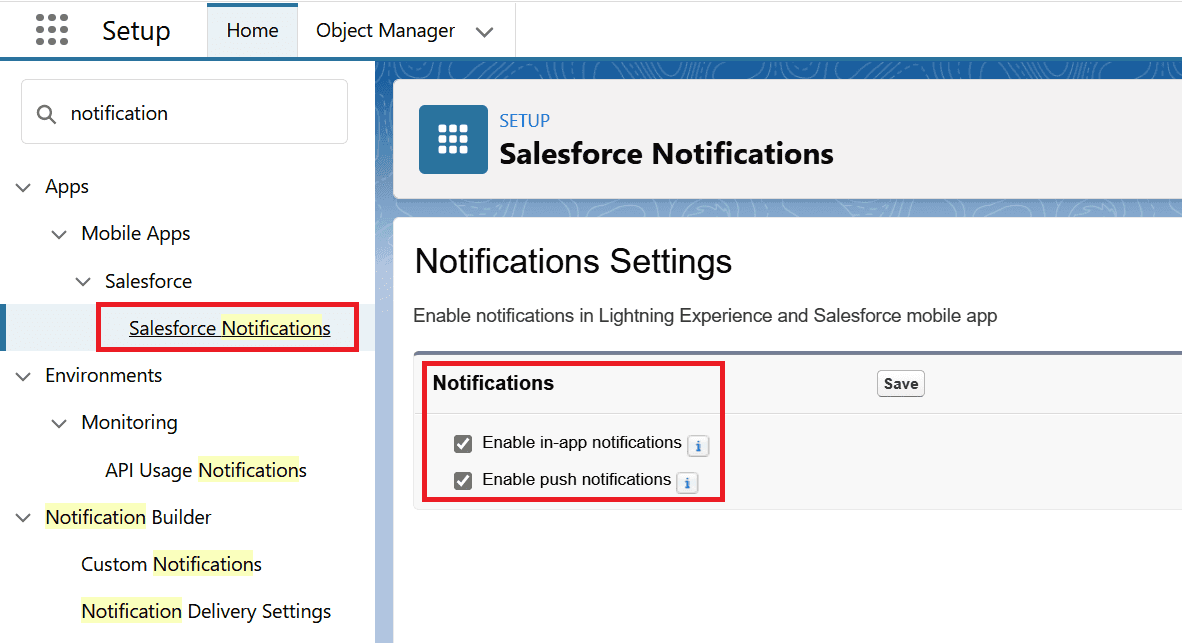The height and width of the screenshot is (643, 1182).
Task: Collapse the Salesforce subnode chevron
Action: pyautogui.click(x=83, y=282)
